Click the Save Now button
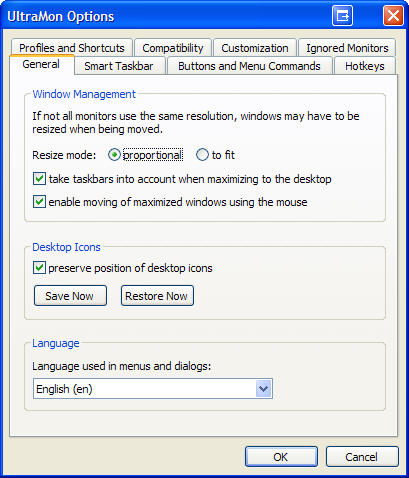Image resolution: width=409 pixels, height=478 pixels. (70, 296)
